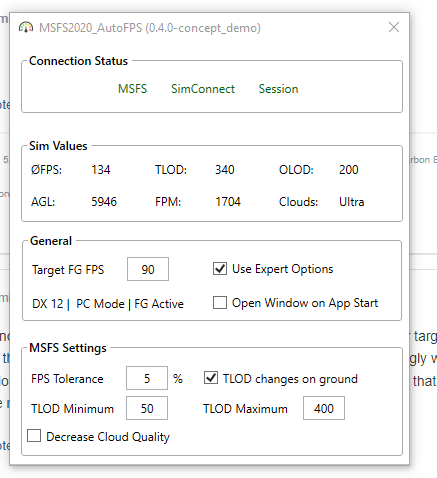Click the FPS Tolerance input field
This screenshot has width=437, height=478.
(147, 378)
